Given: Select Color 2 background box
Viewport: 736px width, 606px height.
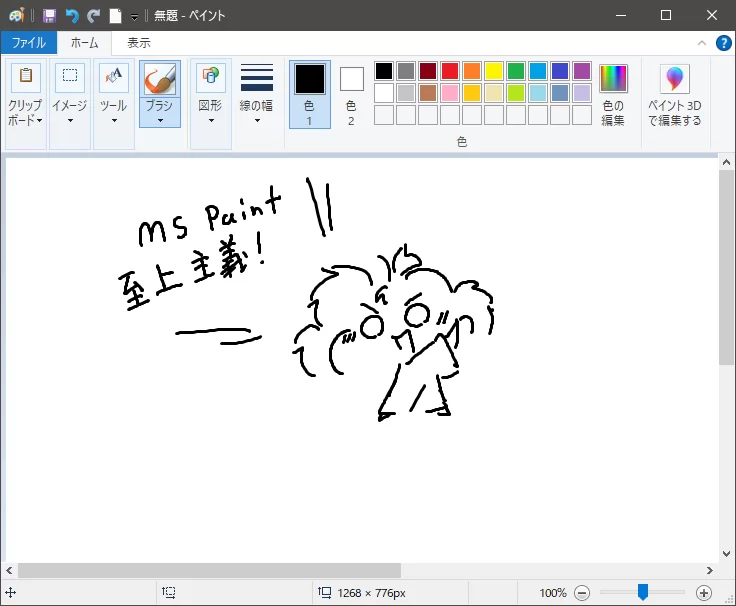Looking at the screenshot, I should click(x=351, y=79).
